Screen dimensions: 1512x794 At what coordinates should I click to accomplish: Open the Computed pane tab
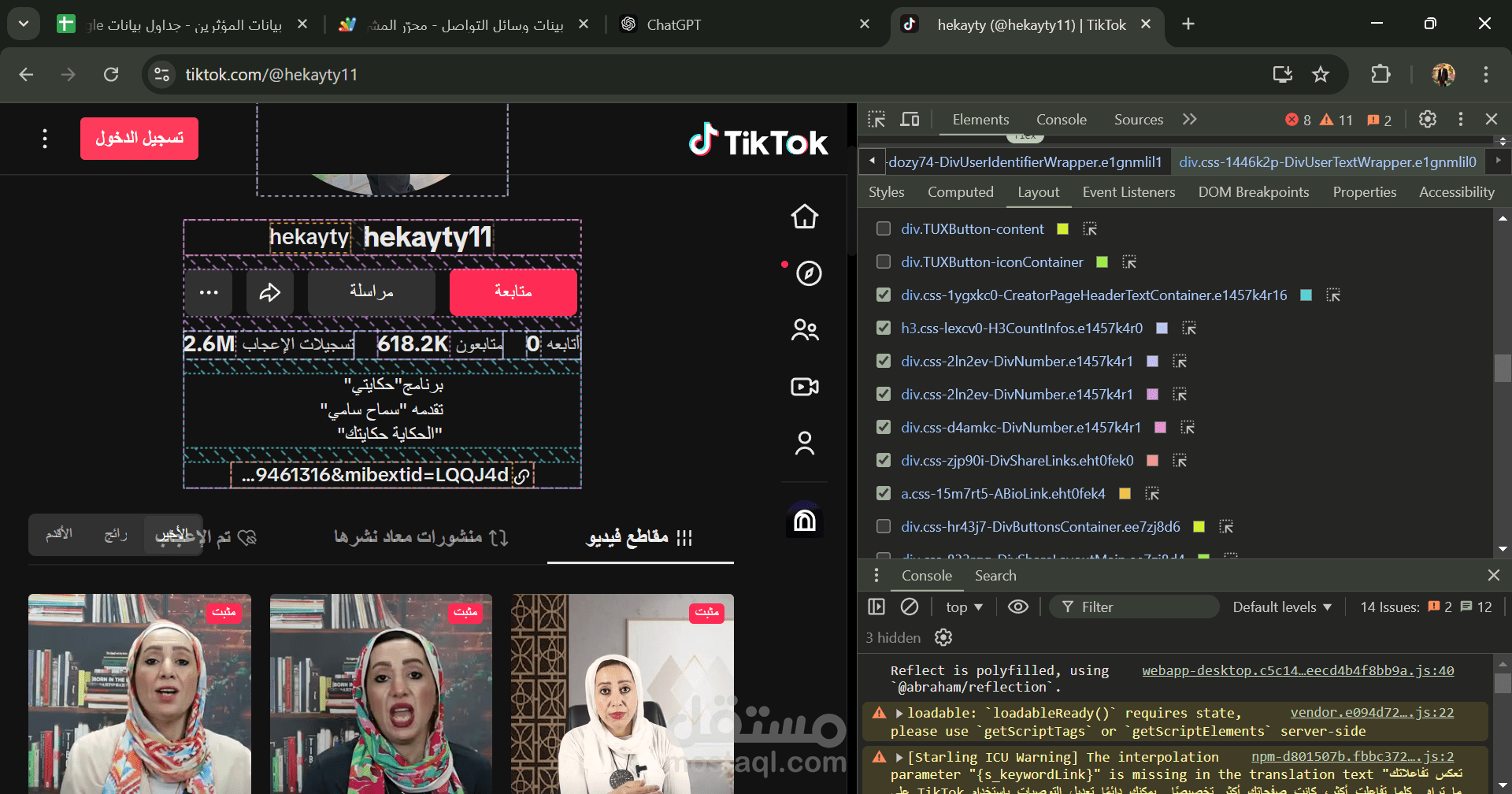(960, 192)
